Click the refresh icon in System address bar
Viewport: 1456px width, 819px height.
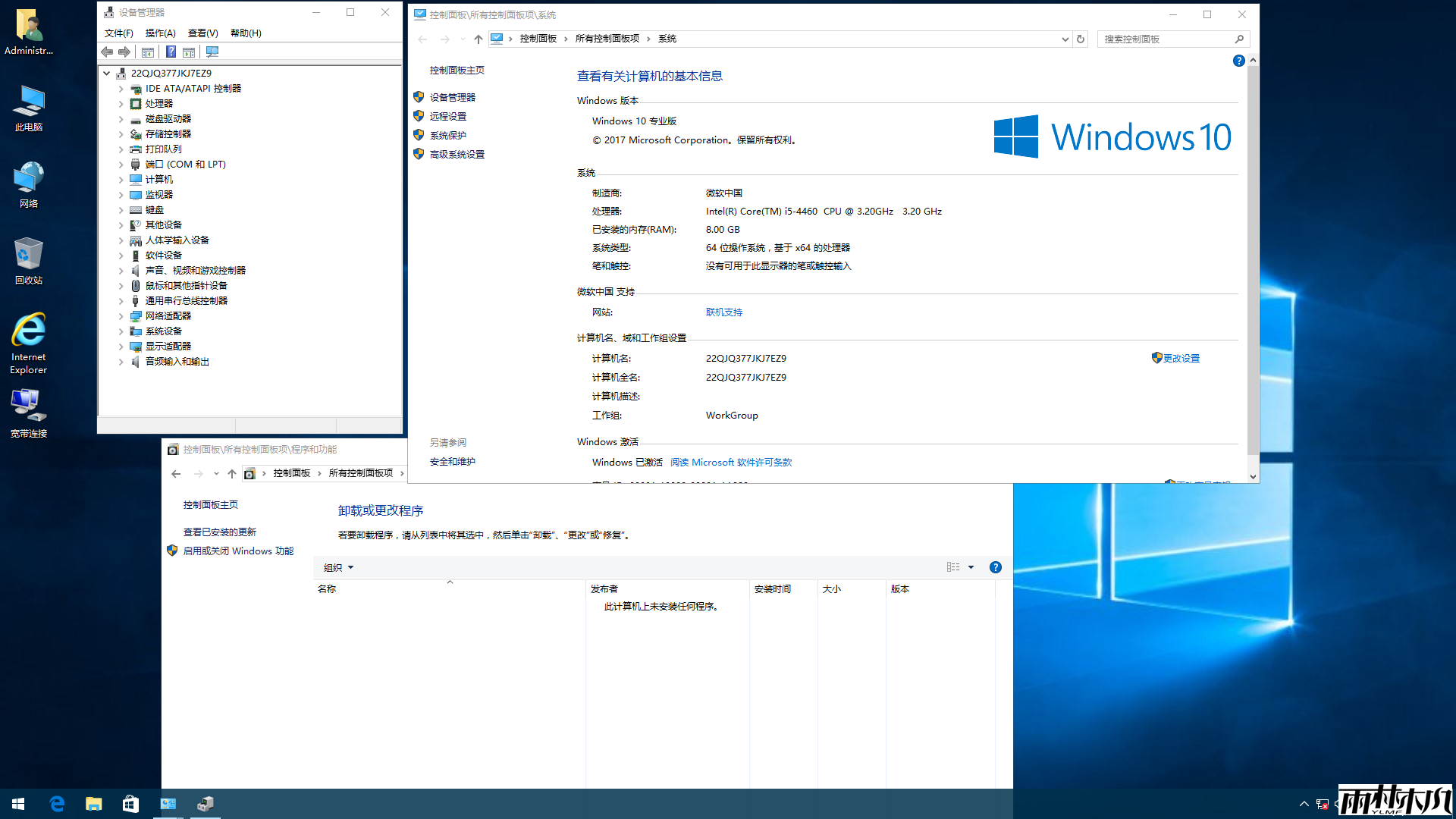pyautogui.click(x=1081, y=39)
